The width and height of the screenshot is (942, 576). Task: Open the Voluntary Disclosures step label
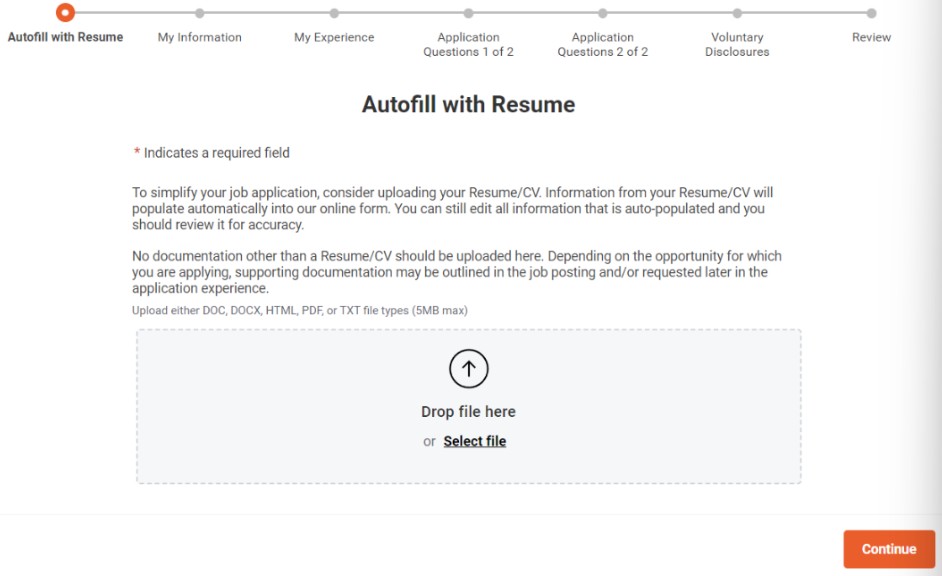point(737,44)
